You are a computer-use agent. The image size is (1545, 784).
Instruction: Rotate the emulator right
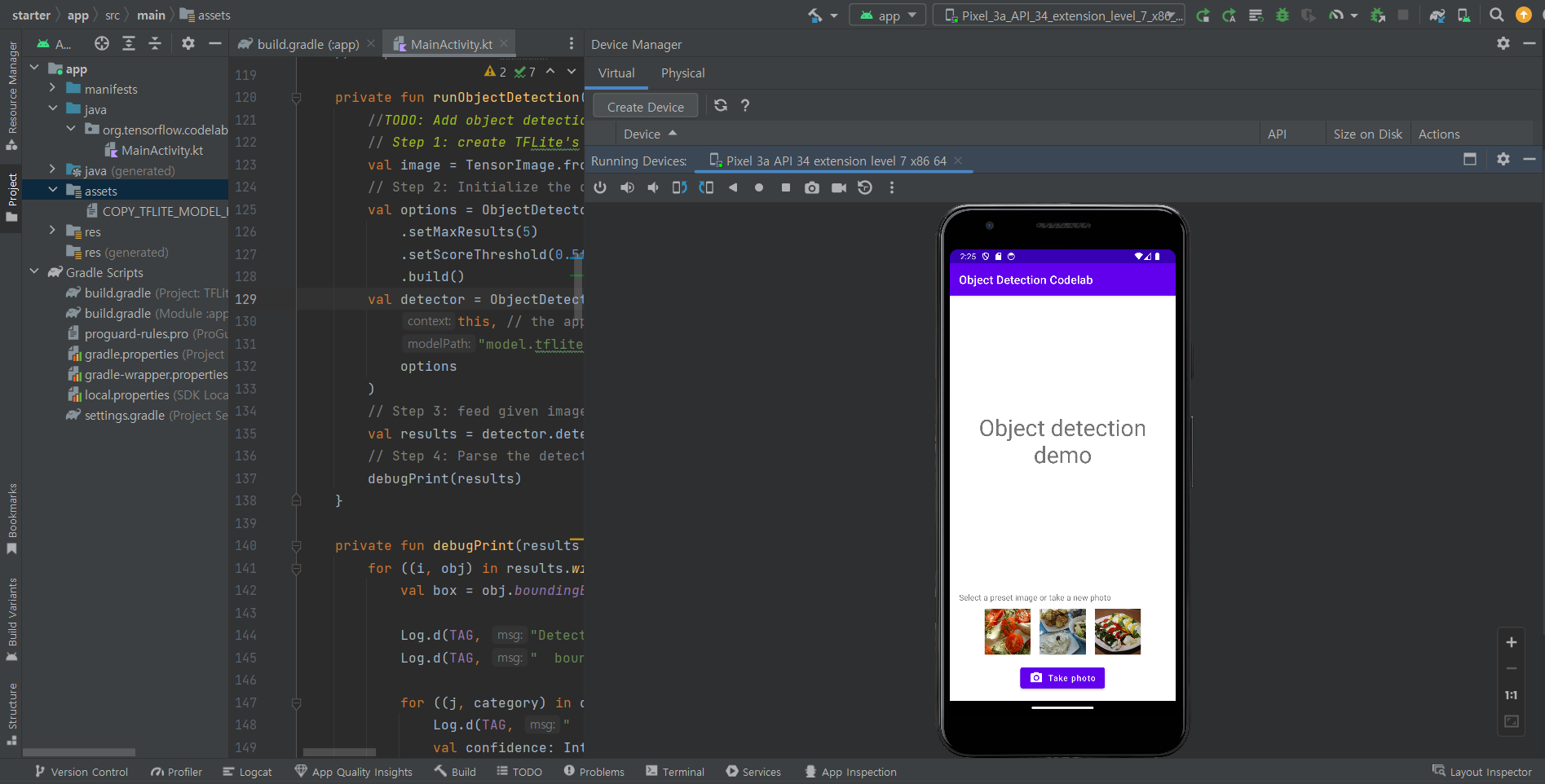coord(706,188)
